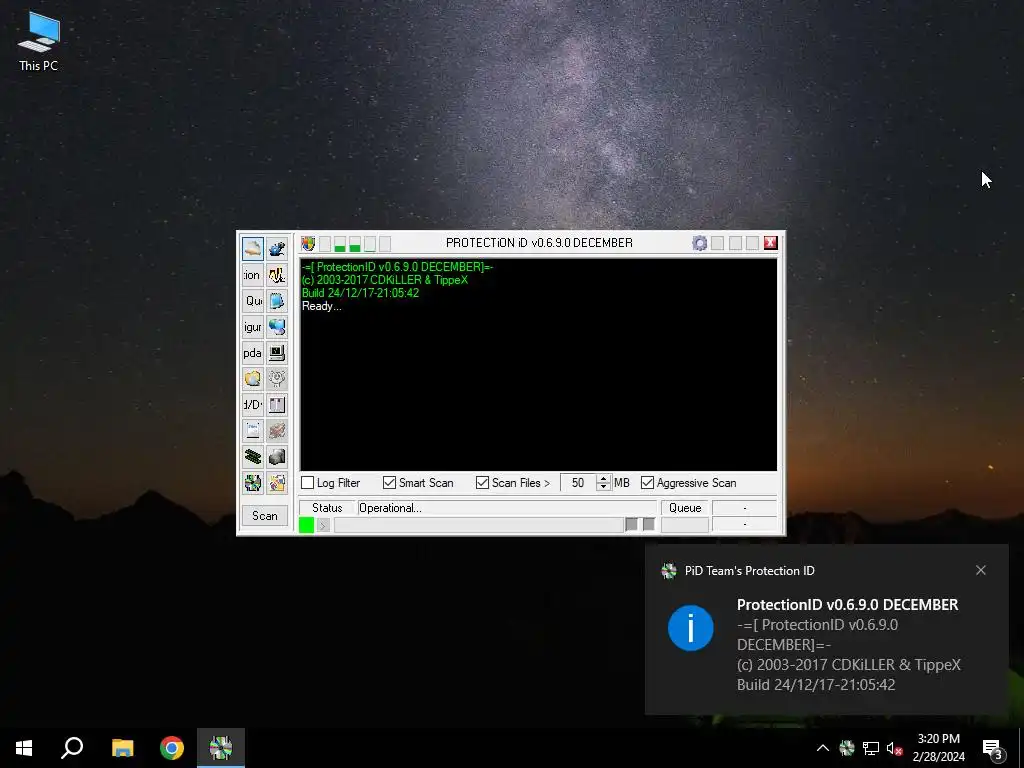
Task: Click the first grey square after progress bar
Action: click(632, 524)
